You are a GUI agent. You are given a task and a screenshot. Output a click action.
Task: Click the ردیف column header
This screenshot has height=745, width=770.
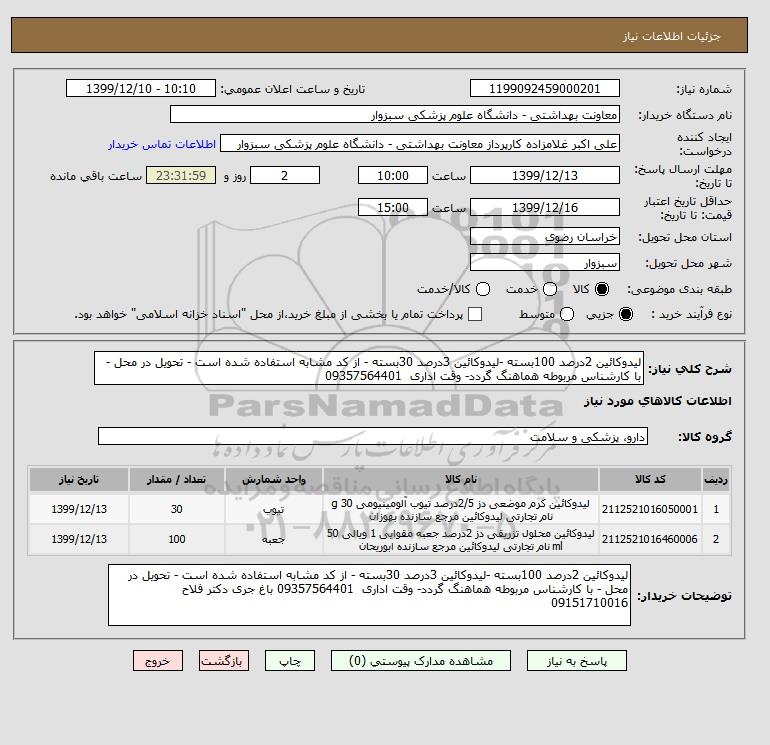coord(716,479)
